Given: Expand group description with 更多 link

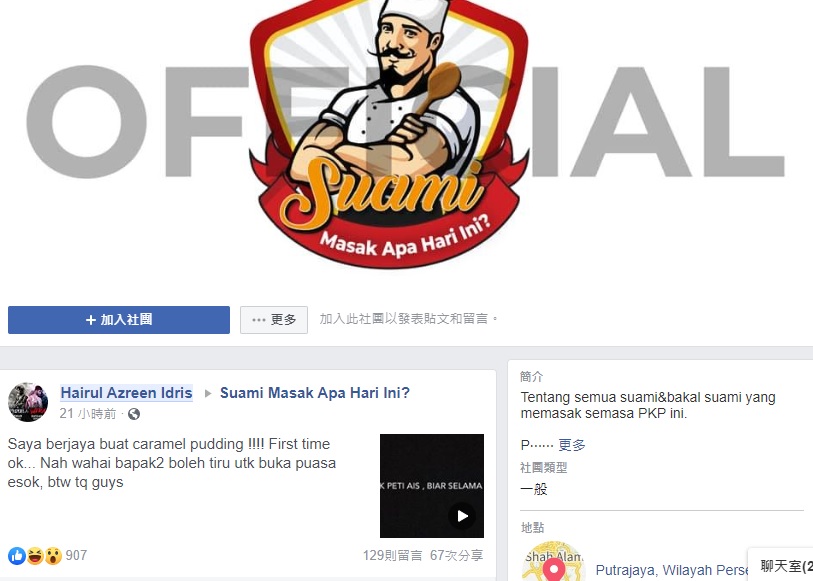Looking at the screenshot, I should point(572,445).
